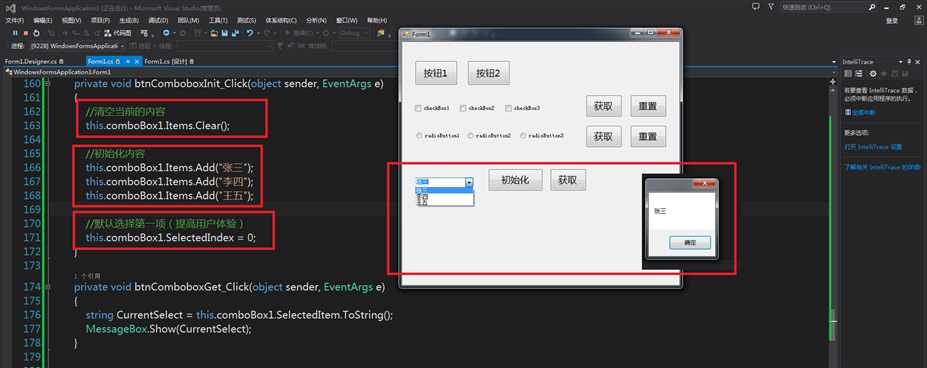
Task: Select radioButton2 in Form1
Action: (471, 135)
